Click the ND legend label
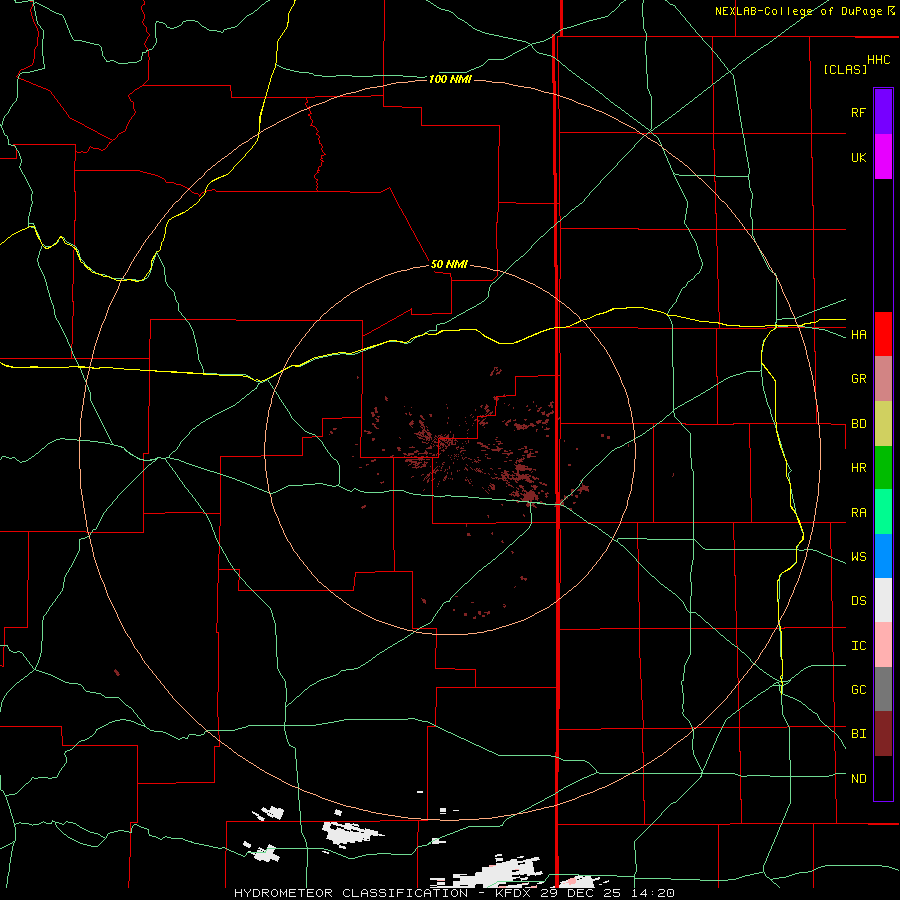900x900 pixels. [x=858, y=779]
